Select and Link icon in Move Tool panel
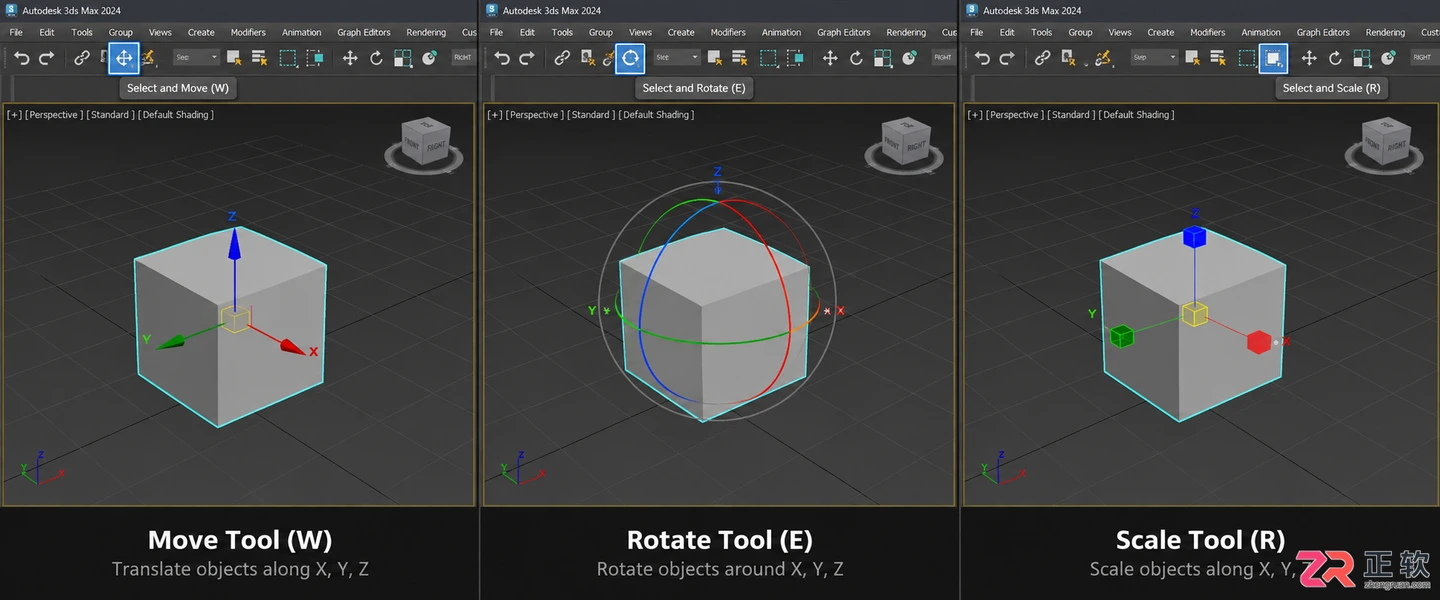 point(82,58)
